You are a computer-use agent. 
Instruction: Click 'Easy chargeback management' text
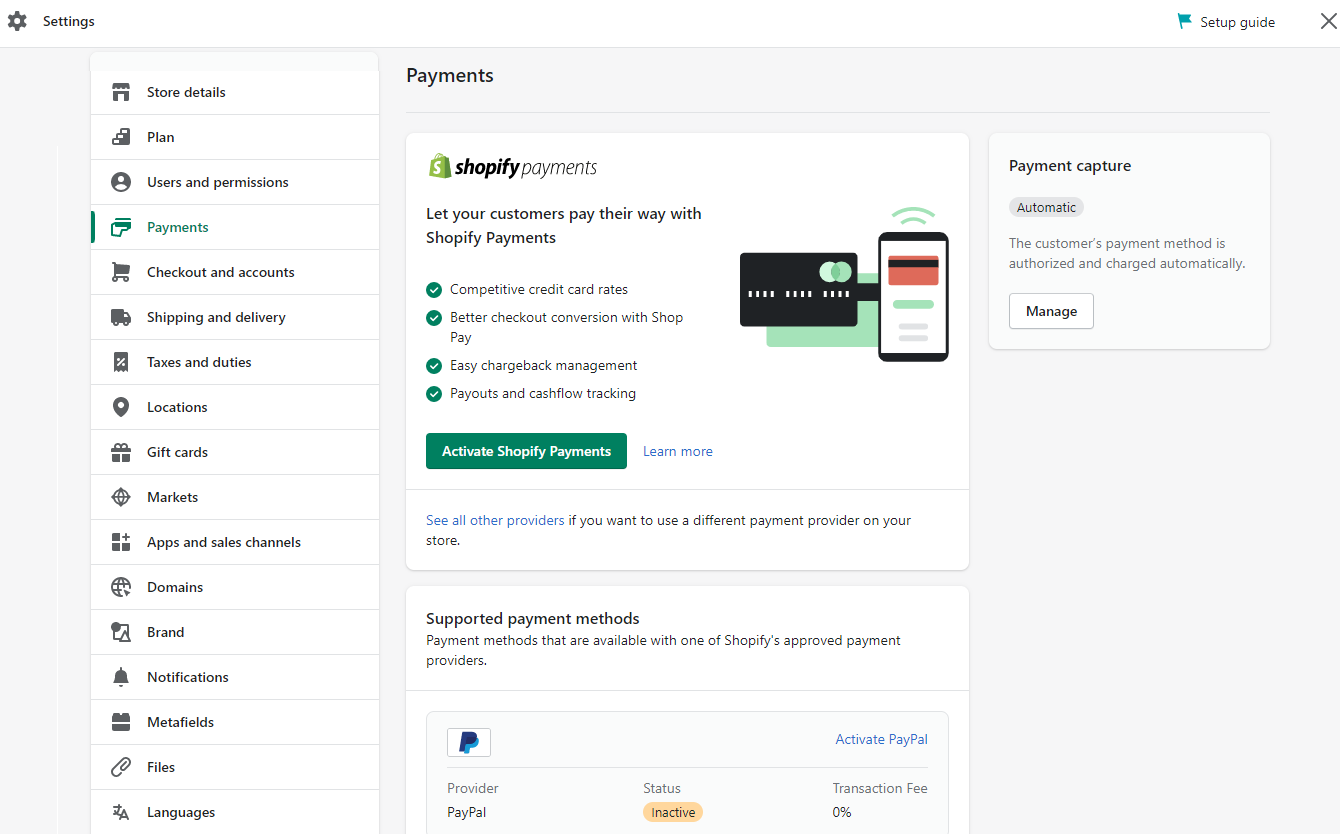click(543, 365)
